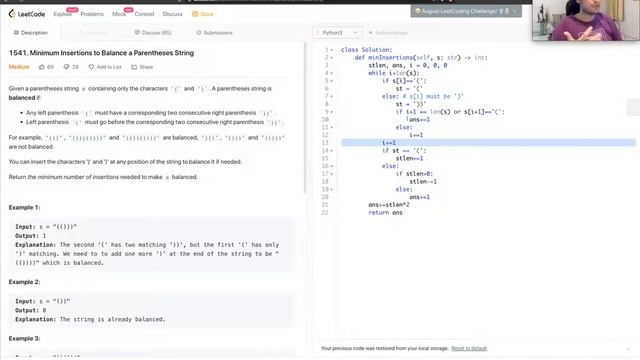Click the comment count icon showing 28
This screenshot has height=360, width=640.
point(66,67)
